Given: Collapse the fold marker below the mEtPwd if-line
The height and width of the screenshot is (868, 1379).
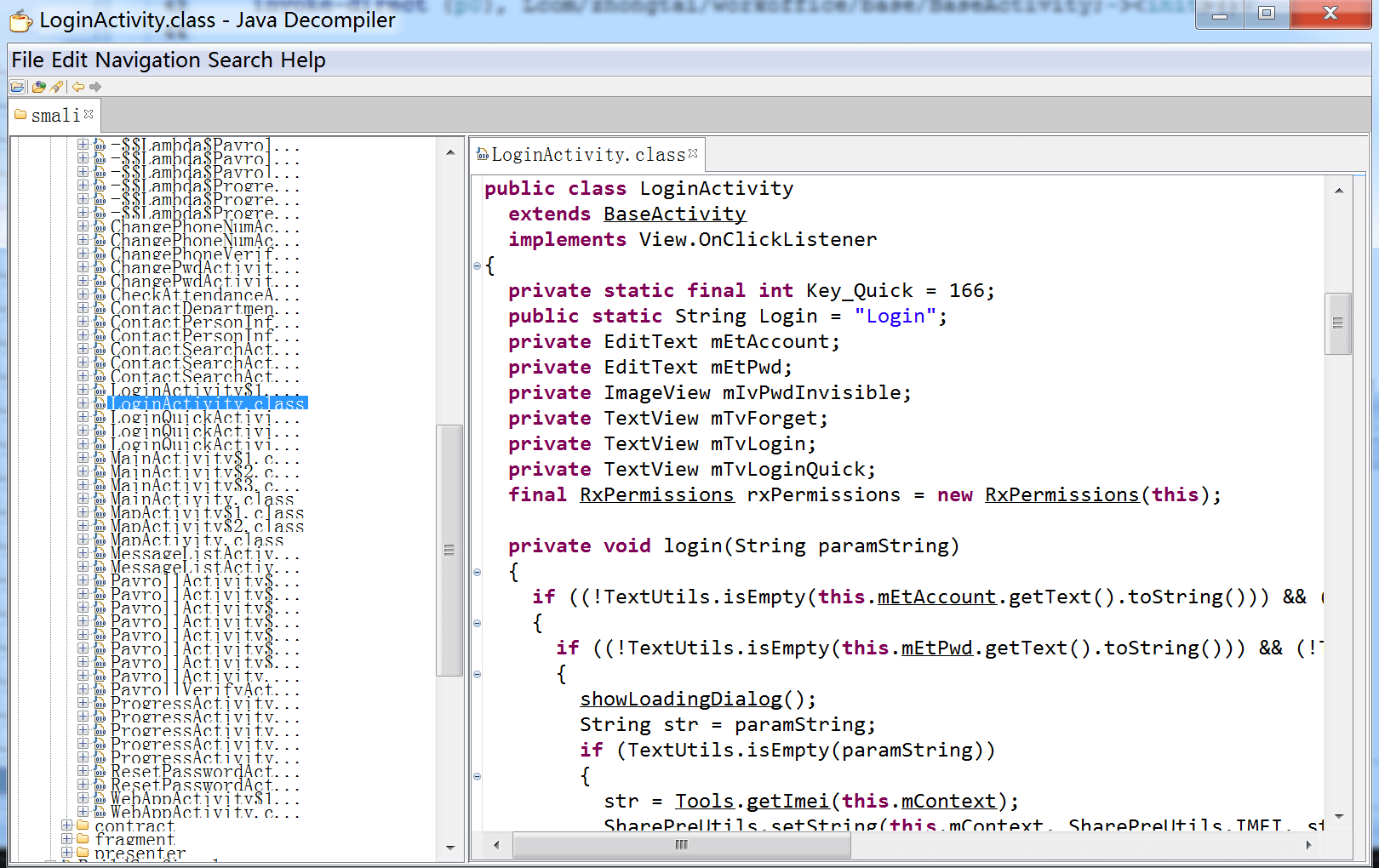Looking at the screenshot, I should (x=478, y=674).
